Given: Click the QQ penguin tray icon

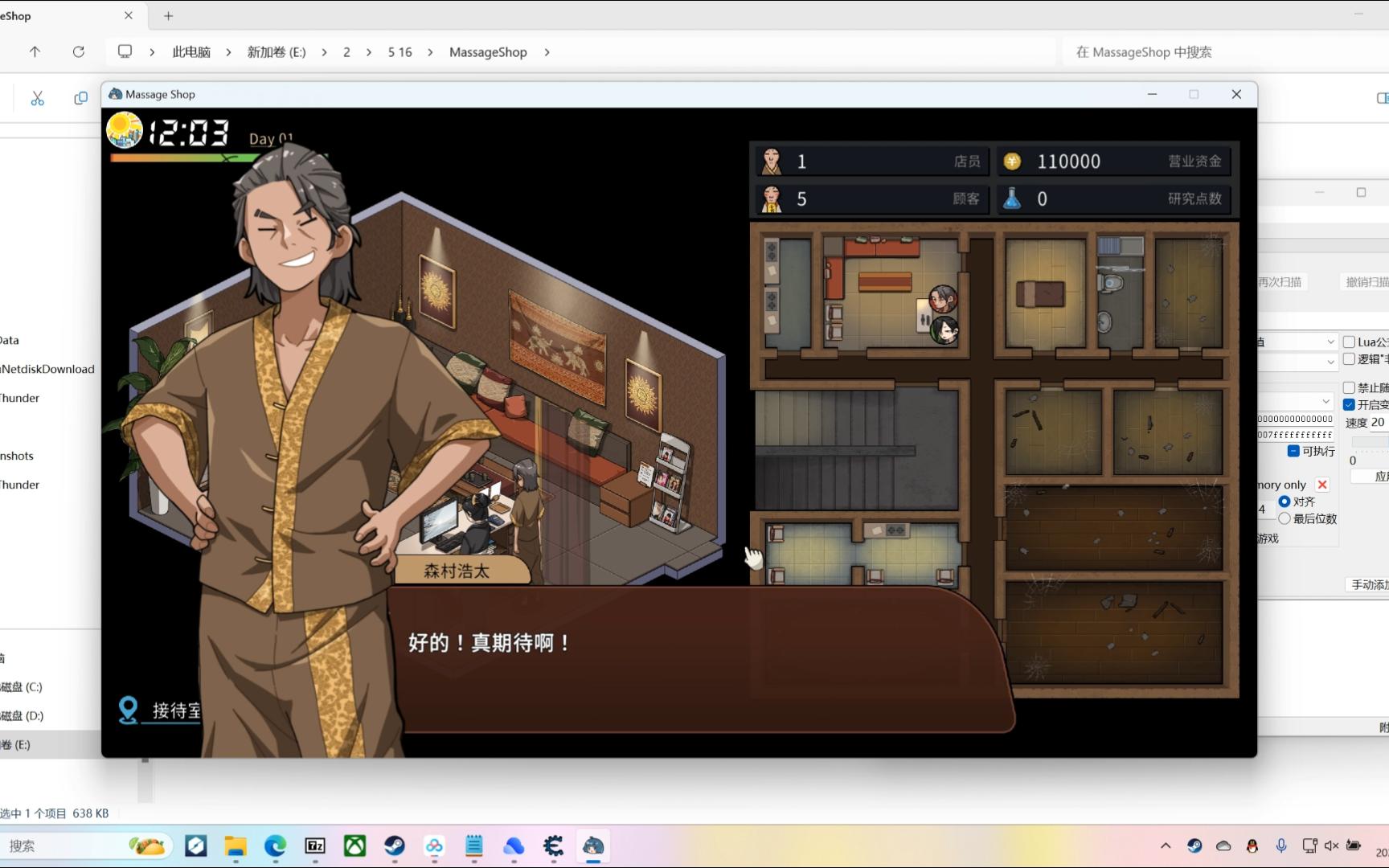Looking at the screenshot, I should coord(1252,845).
